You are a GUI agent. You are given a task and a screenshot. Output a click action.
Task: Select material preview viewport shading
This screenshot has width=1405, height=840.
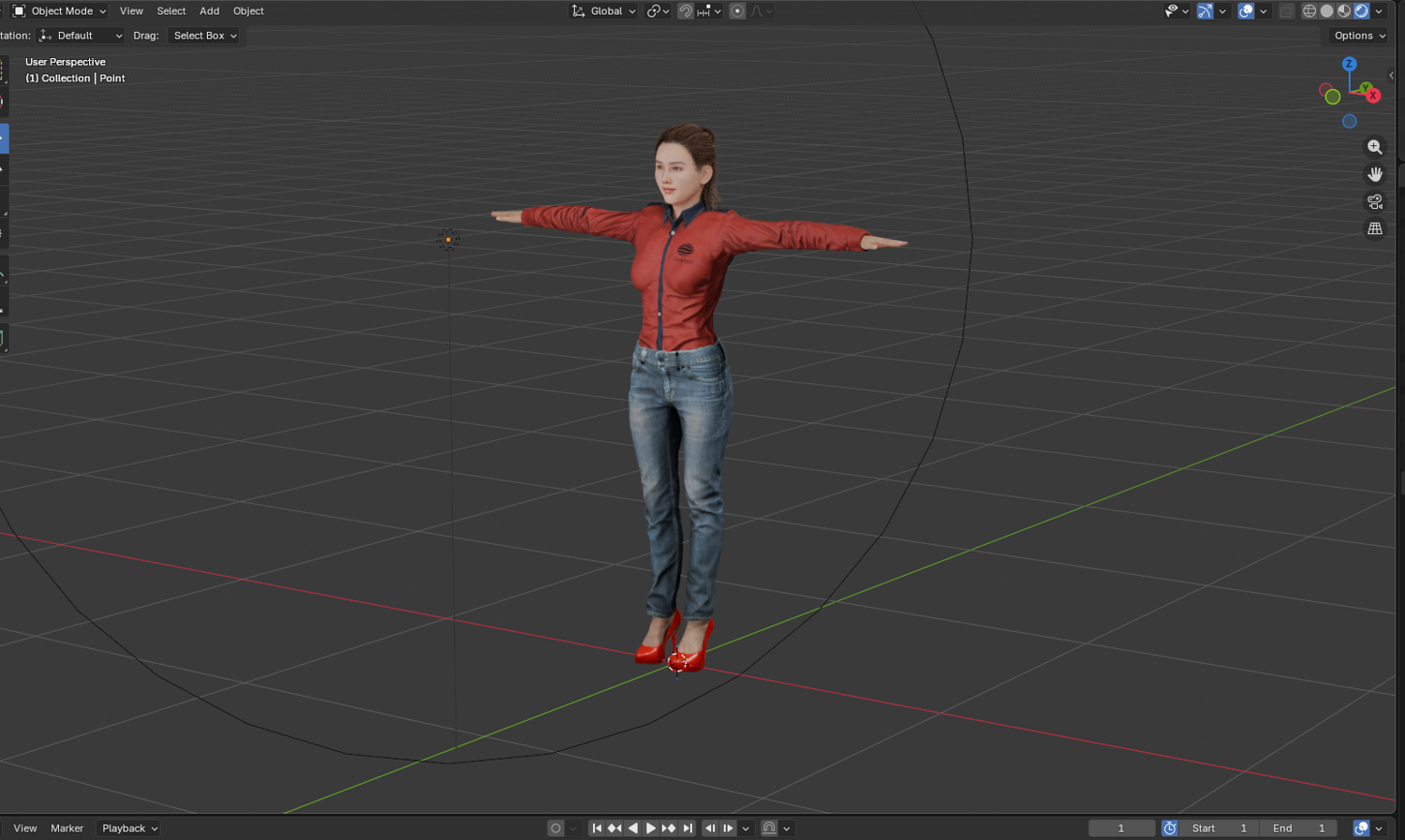point(1344,11)
